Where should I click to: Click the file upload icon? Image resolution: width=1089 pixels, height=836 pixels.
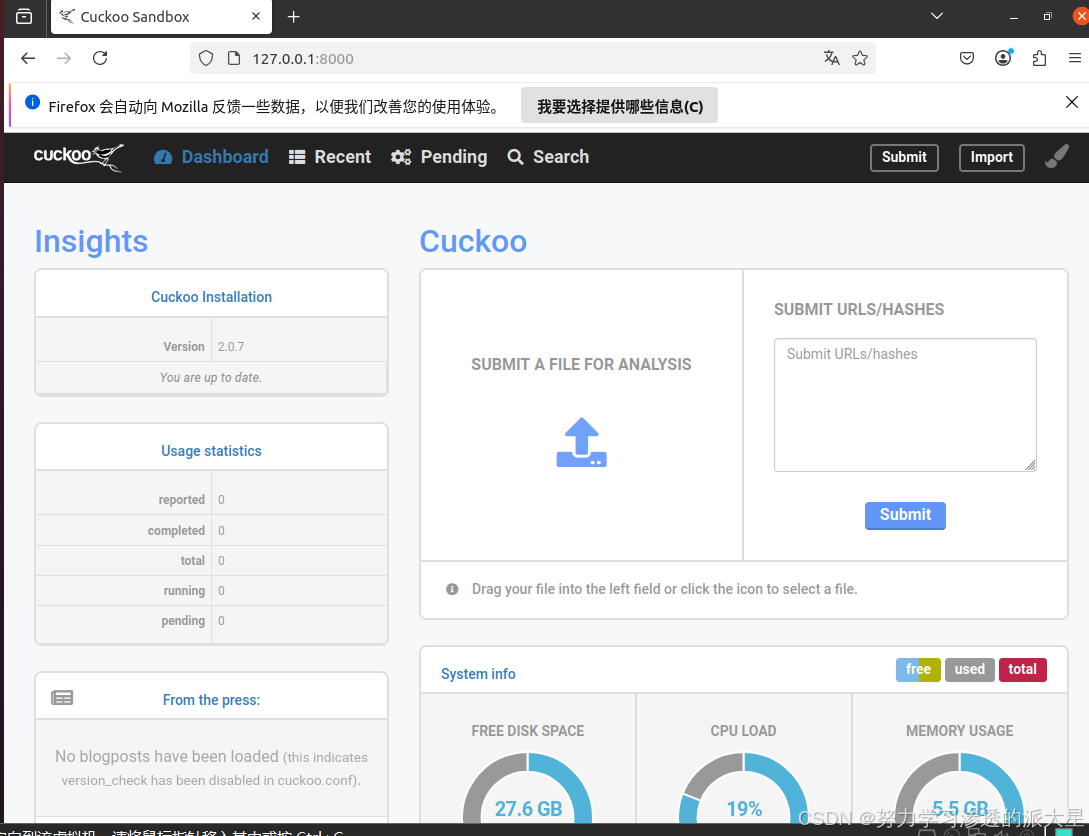tap(581, 442)
